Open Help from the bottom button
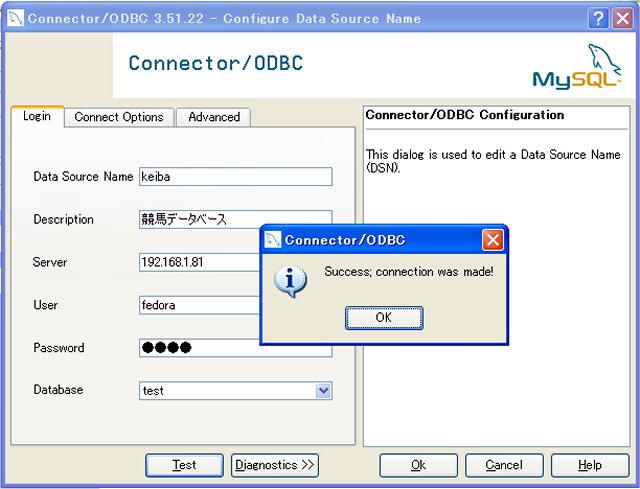 click(590, 465)
